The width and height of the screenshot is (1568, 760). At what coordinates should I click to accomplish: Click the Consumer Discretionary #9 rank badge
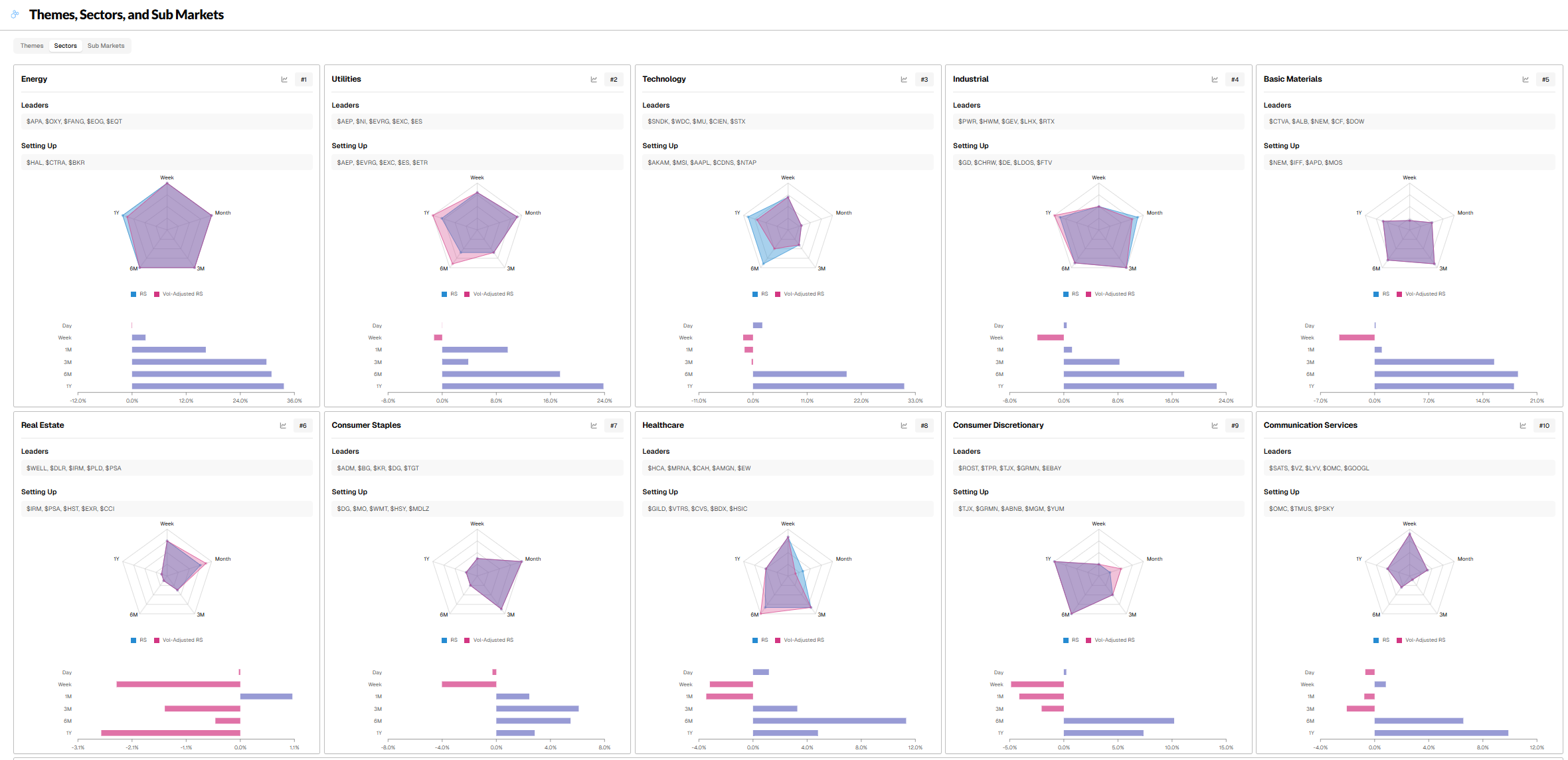(x=1235, y=426)
